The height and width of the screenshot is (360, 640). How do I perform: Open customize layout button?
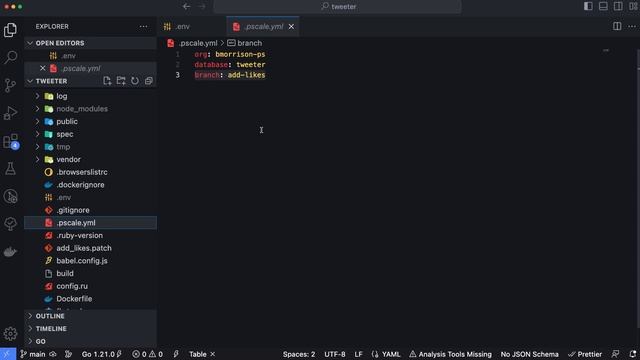633,6
